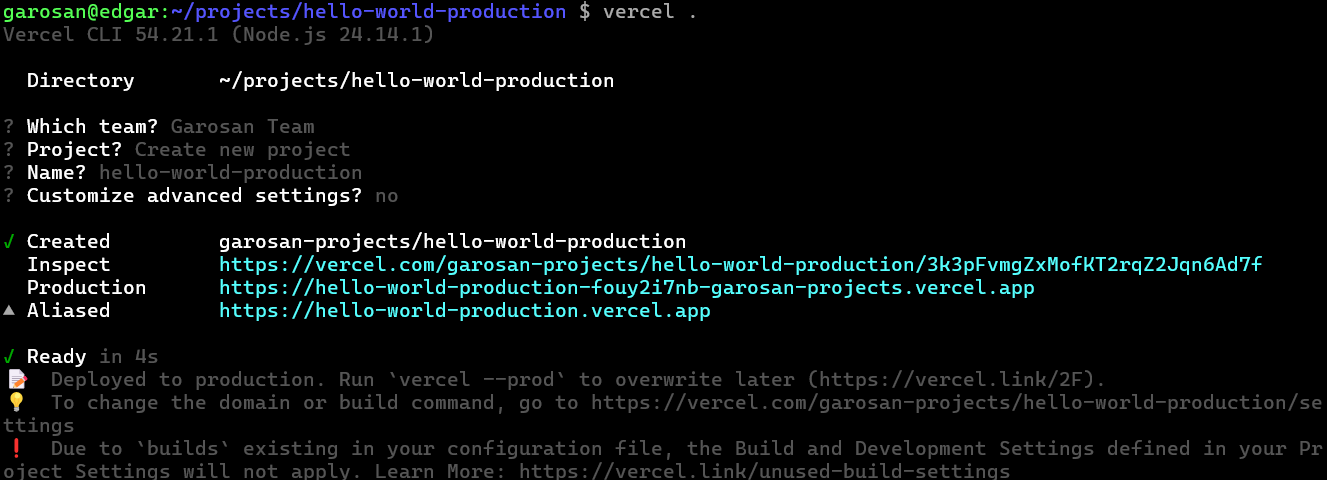The height and width of the screenshot is (480, 1327).
Task: Click the 'Garosan Team' team answer
Action: [243, 127]
